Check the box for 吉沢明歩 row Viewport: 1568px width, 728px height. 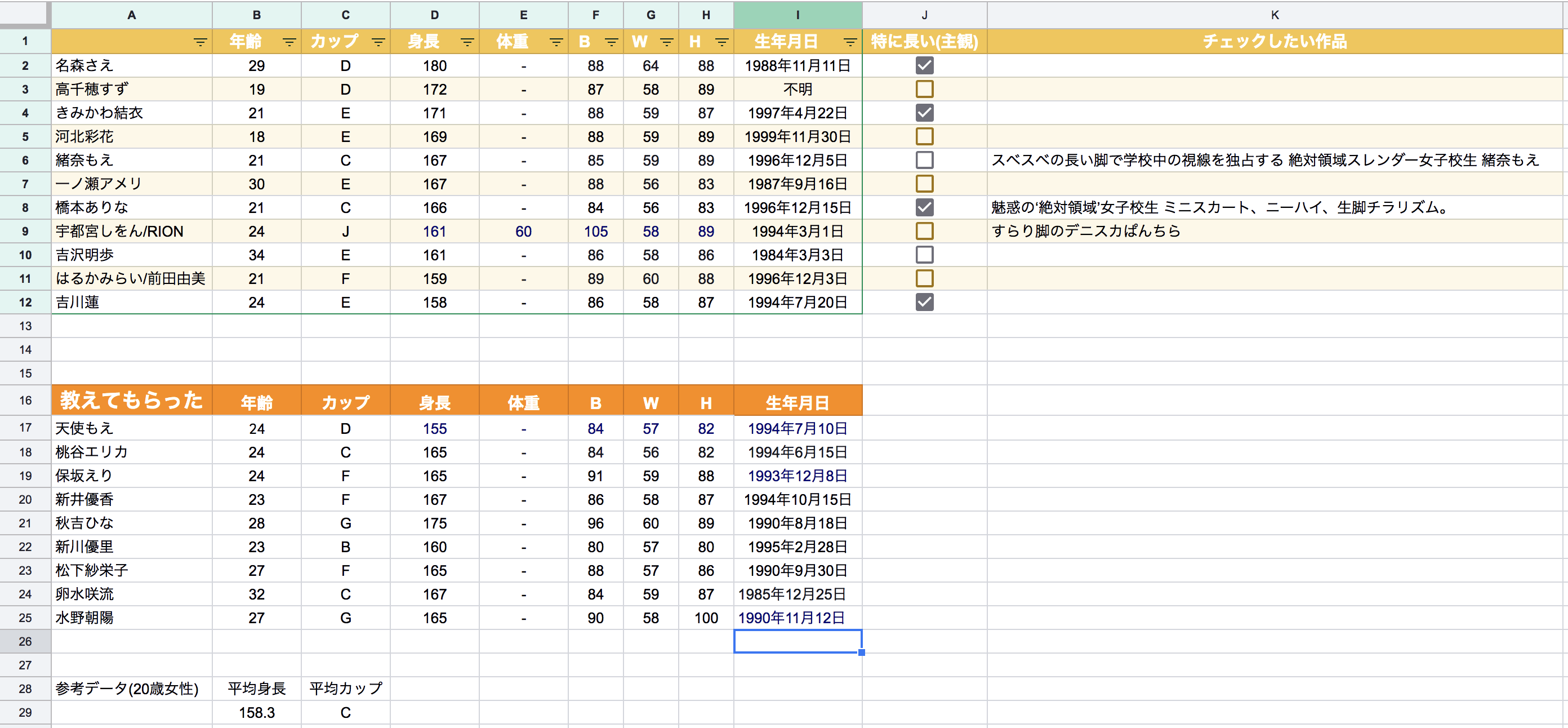click(x=924, y=255)
